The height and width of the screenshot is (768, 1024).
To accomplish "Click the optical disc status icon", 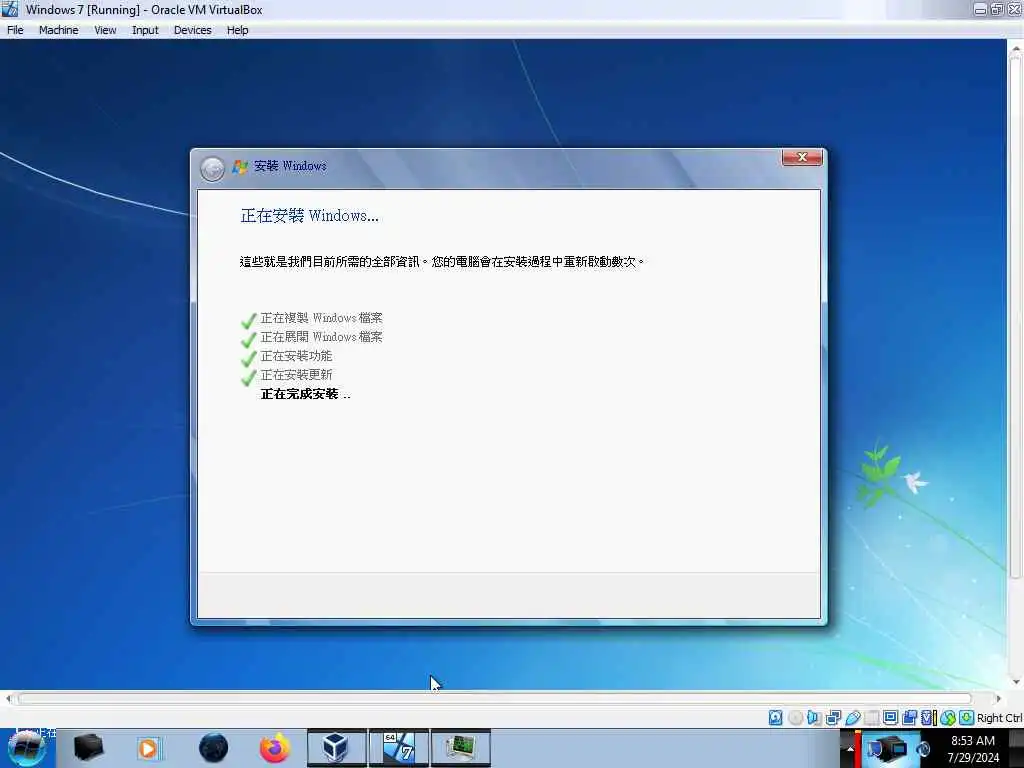I will pyautogui.click(x=795, y=718).
